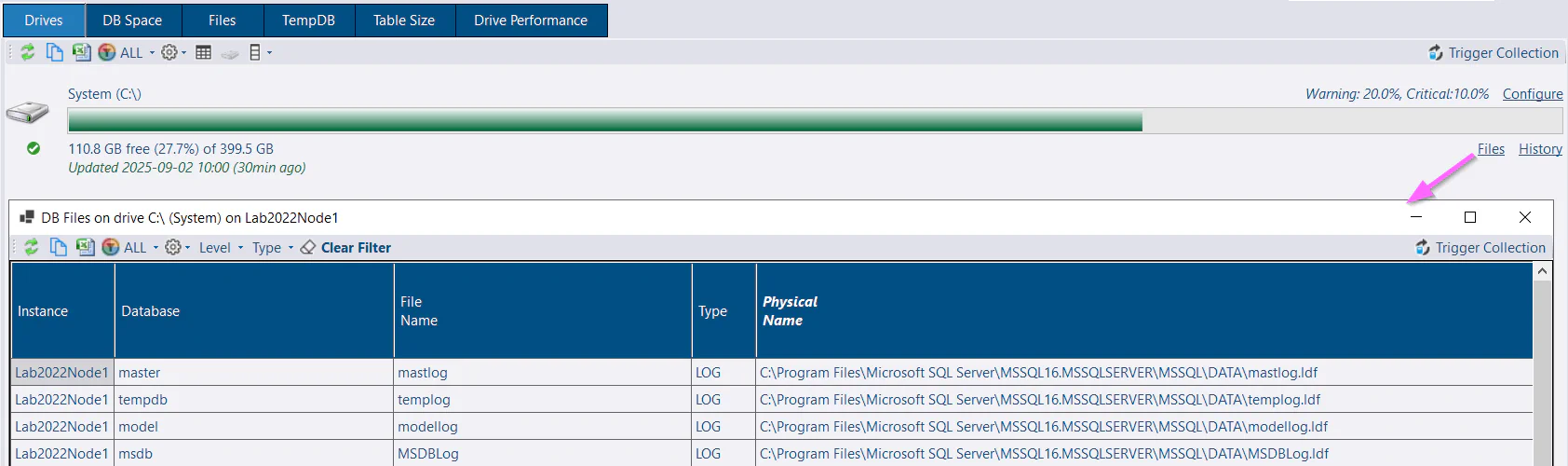
Task: Click the green C:\ drive usage bar
Action: coord(605,121)
